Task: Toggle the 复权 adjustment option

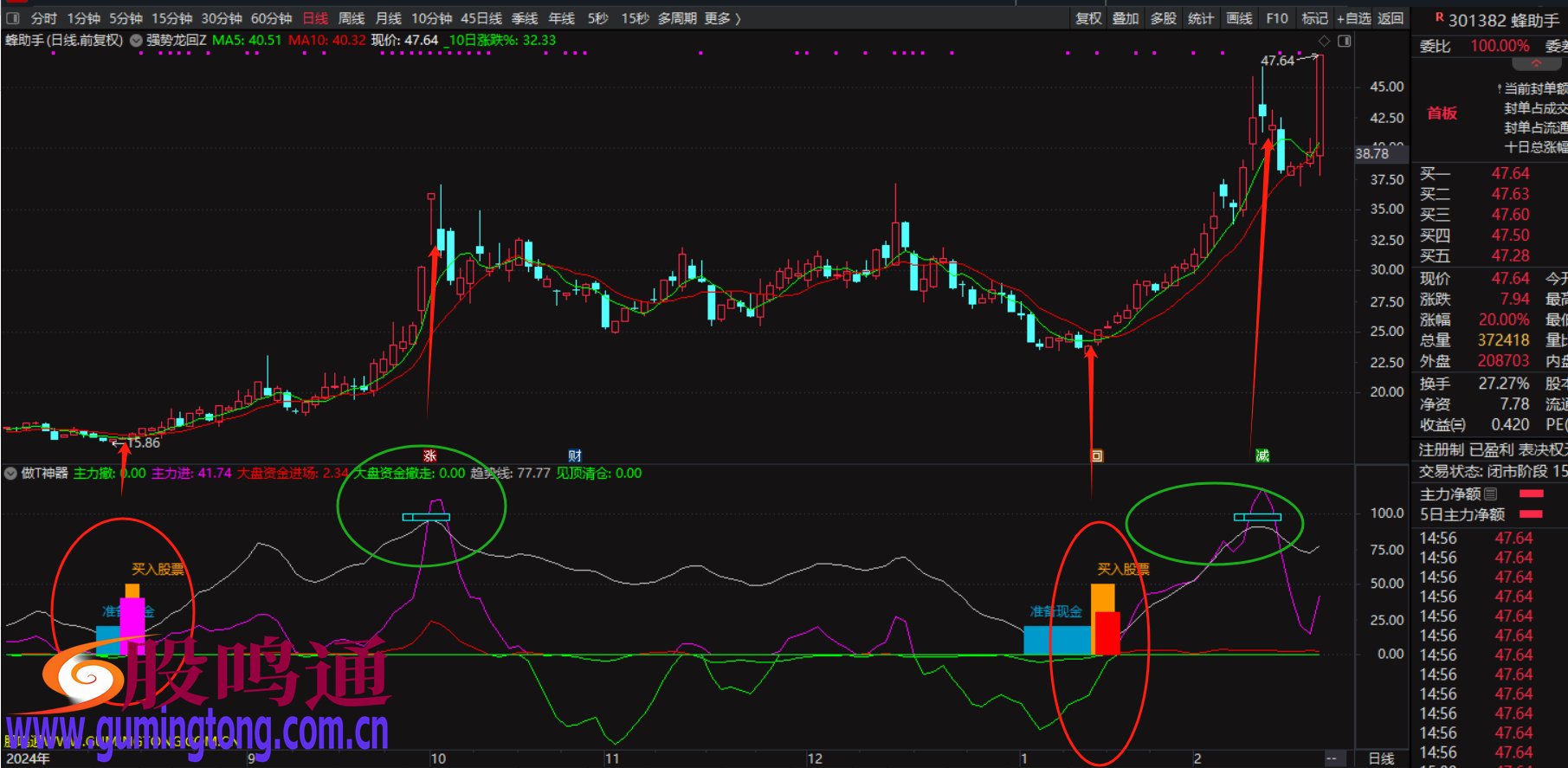Action: point(1088,18)
